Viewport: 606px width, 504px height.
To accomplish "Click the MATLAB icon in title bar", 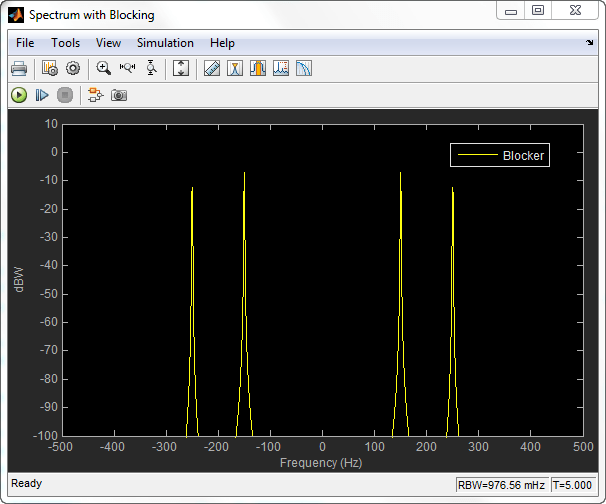I will (16, 15).
